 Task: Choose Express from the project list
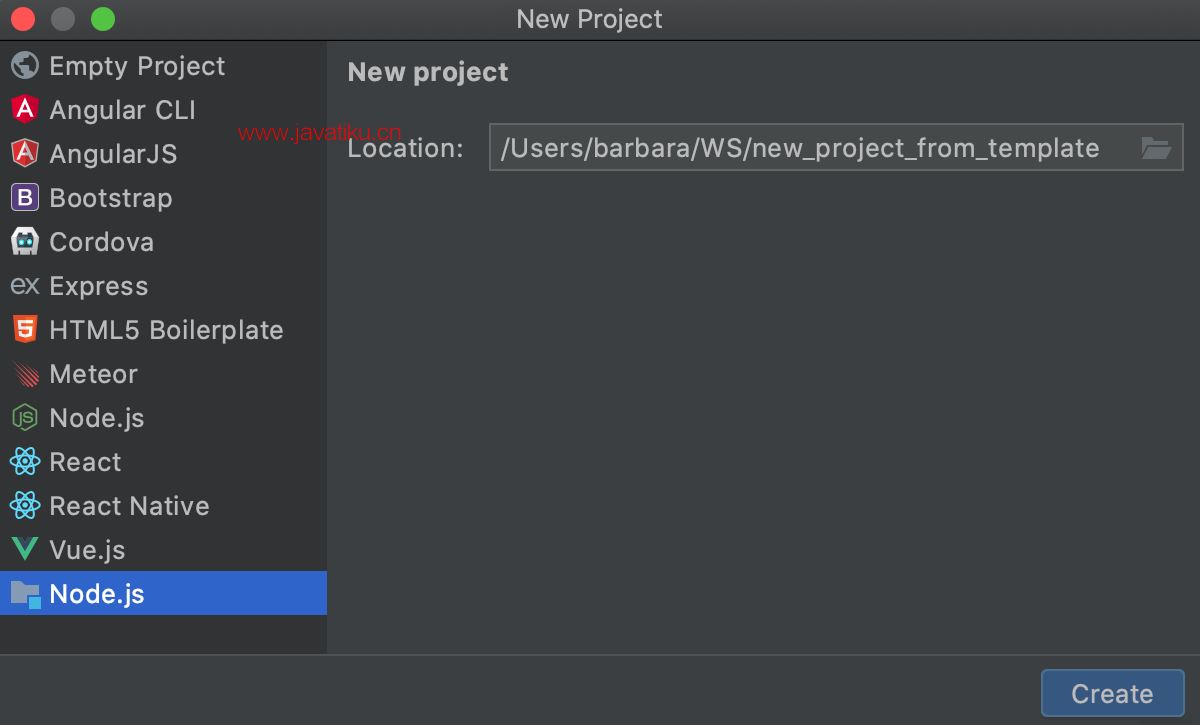(x=98, y=286)
